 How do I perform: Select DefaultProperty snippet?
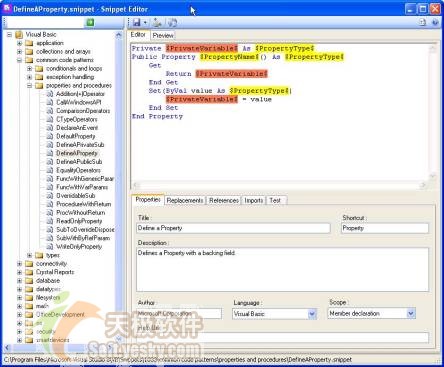point(76,136)
